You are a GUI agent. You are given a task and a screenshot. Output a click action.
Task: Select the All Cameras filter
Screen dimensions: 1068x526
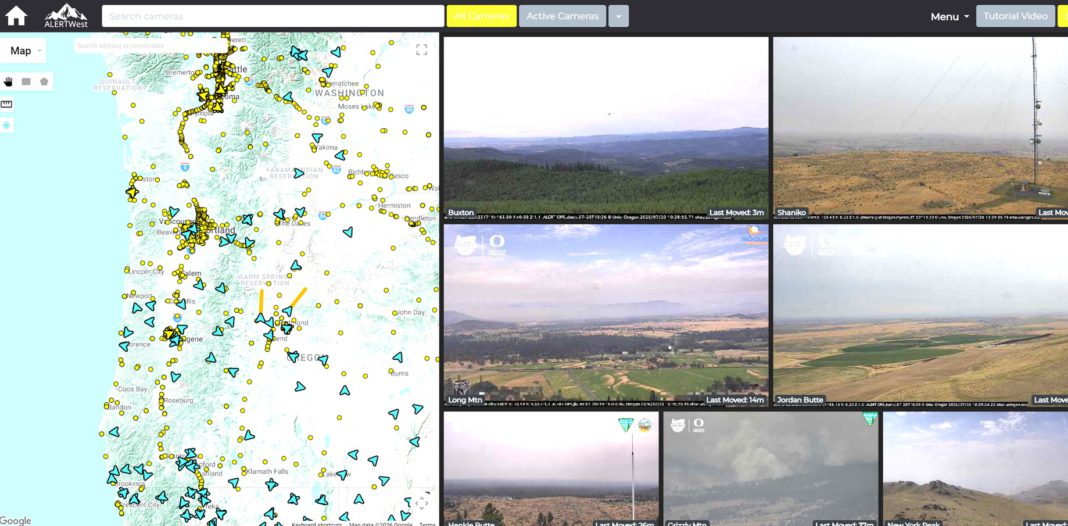pyautogui.click(x=482, y=16)
